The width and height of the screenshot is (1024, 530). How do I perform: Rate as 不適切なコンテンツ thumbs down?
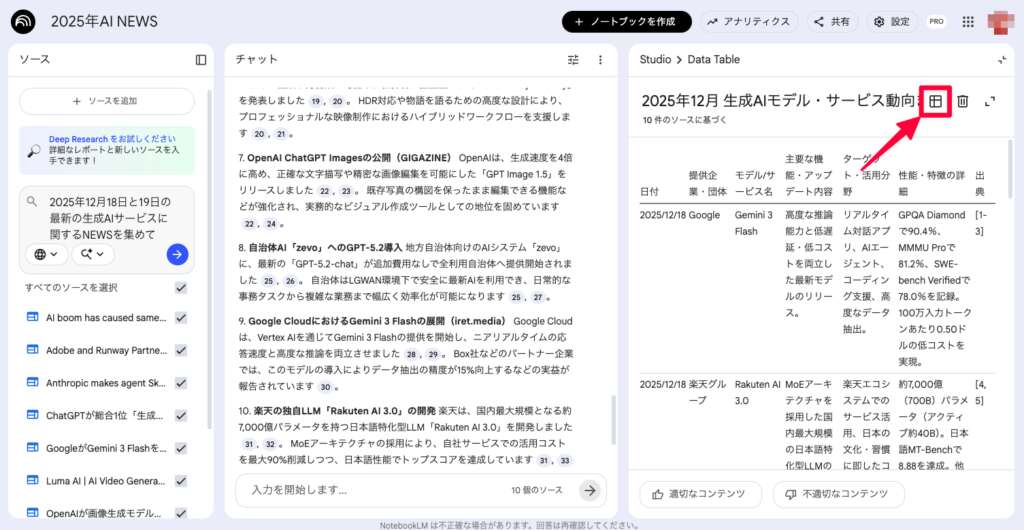[839, 494]
